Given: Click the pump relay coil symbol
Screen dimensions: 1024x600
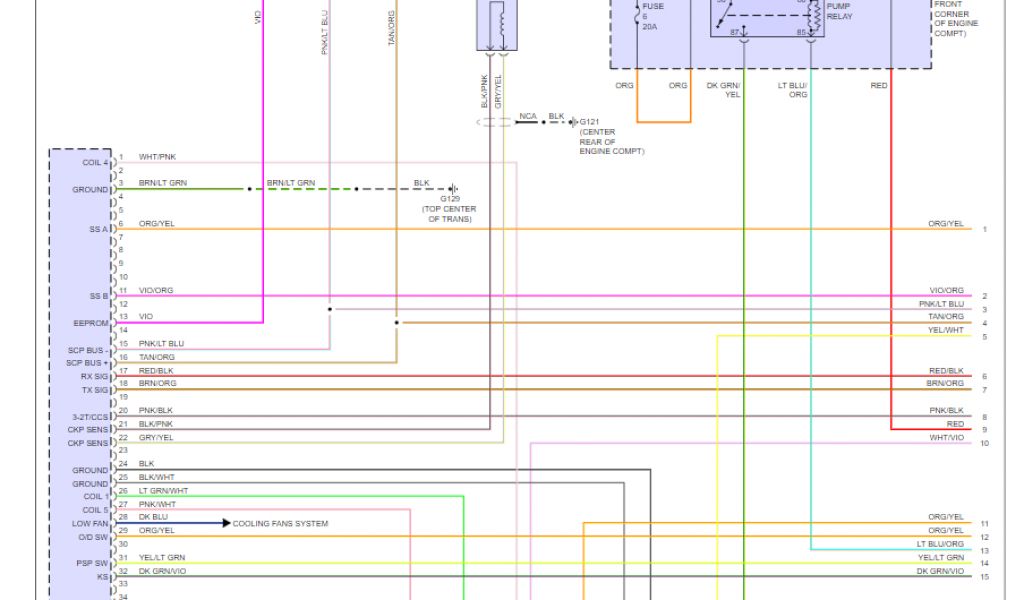Looking at the screenshot, I should pos(813,14).
